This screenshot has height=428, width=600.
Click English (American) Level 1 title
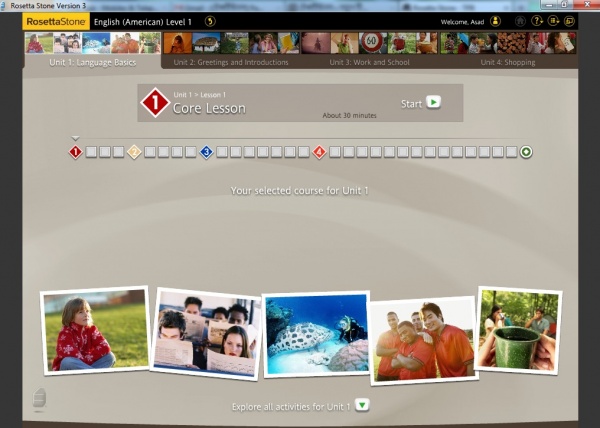[143, 22]
